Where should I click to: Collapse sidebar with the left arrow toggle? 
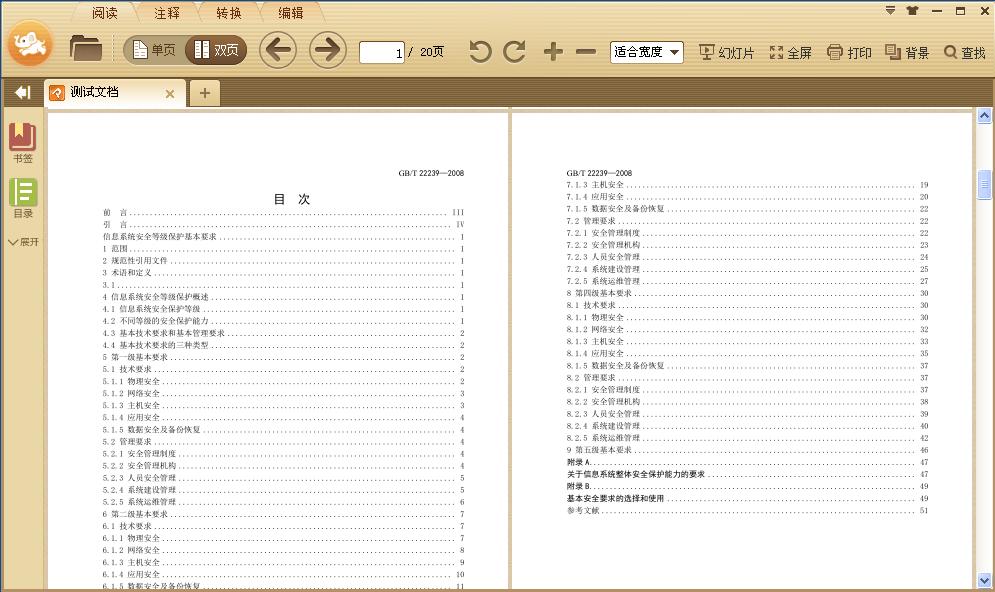[22, 93]
